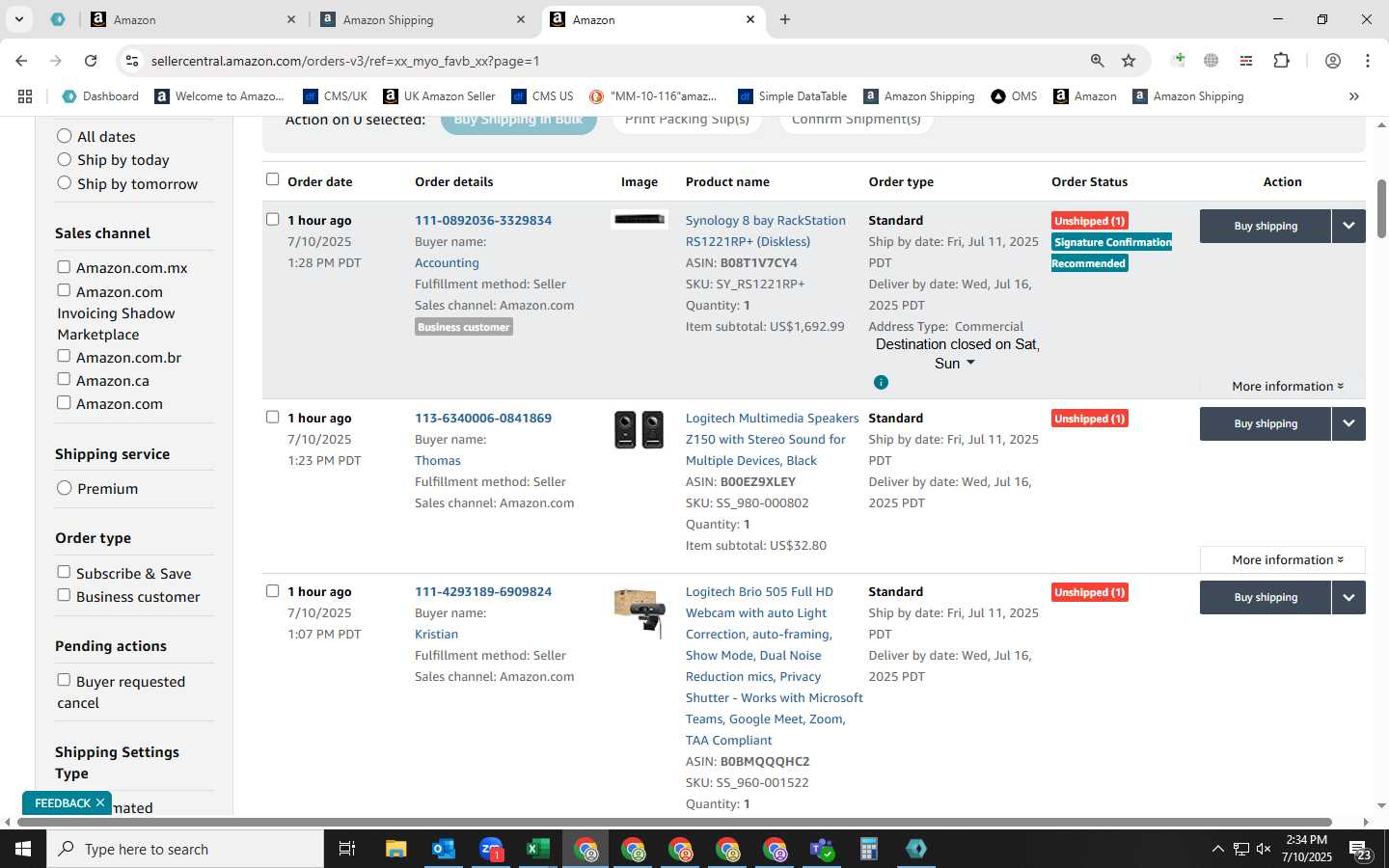Open the UK Amazon Seller bookmark
Image resolution: width=1389 pixels, height=868 pixels.
439,96
